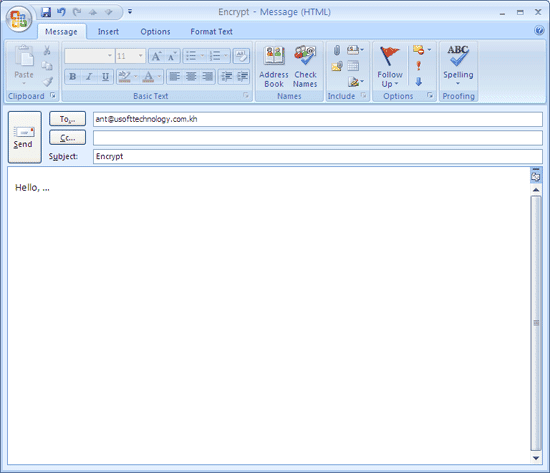550x473 pixels.
Task: Open the font size dropdown
Action: pos(140,56)
